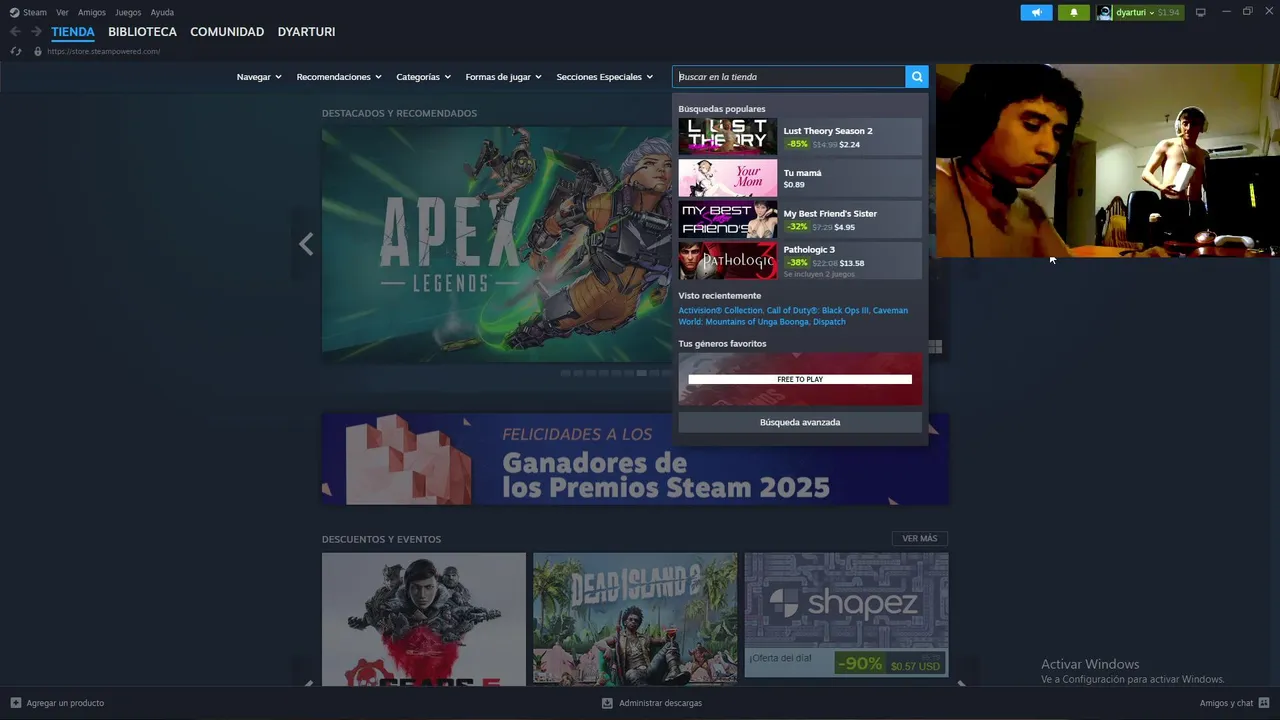Open the Activision Collection recent link
The height and width of the screenshot is (720, 1280).
pyautogui.click(x=720, y=310)
